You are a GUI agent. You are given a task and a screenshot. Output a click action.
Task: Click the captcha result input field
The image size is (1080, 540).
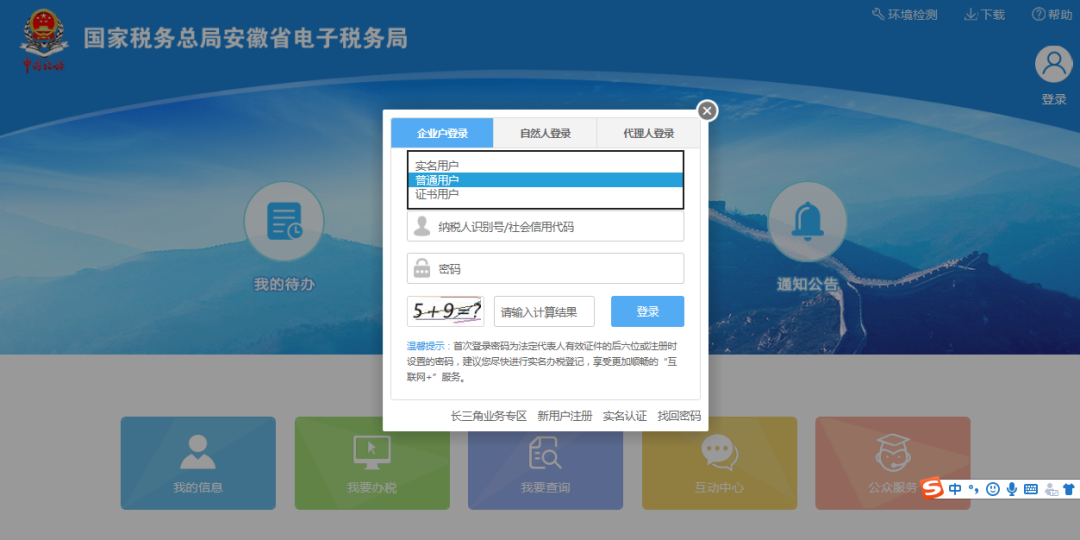point(544,311)
